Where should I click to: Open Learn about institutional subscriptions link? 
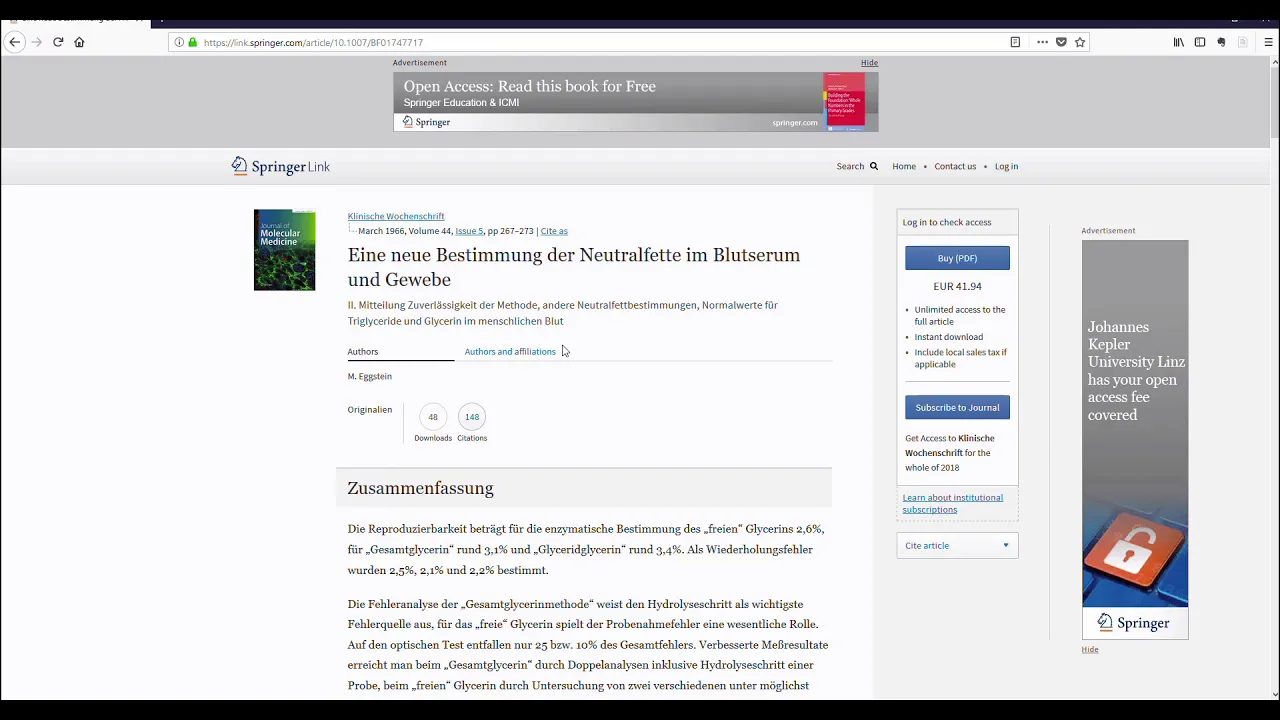(952, 503)
